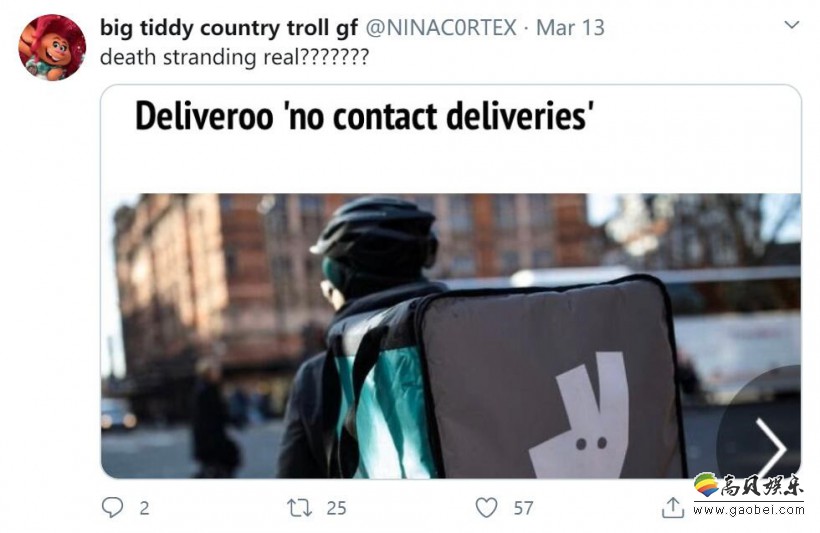Click the reply speech bubble icon

pyautogui.click(x=112, y=507)
